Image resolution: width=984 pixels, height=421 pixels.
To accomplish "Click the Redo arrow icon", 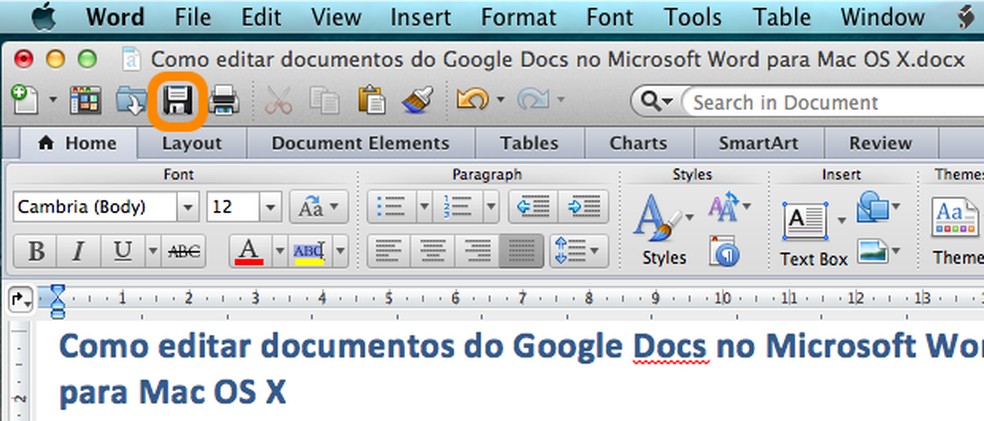I will (533, 99).
